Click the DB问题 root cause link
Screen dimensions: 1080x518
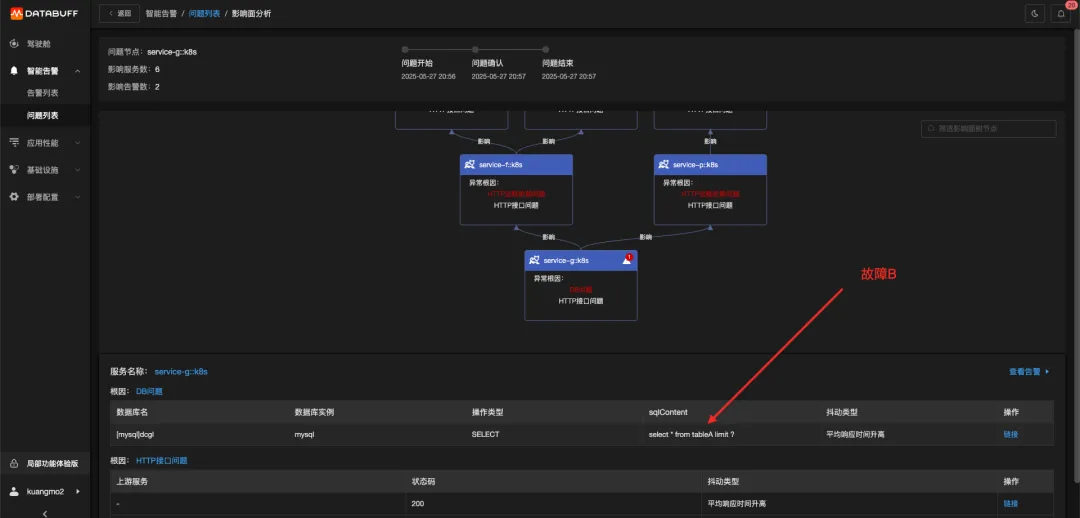[149, 391]
